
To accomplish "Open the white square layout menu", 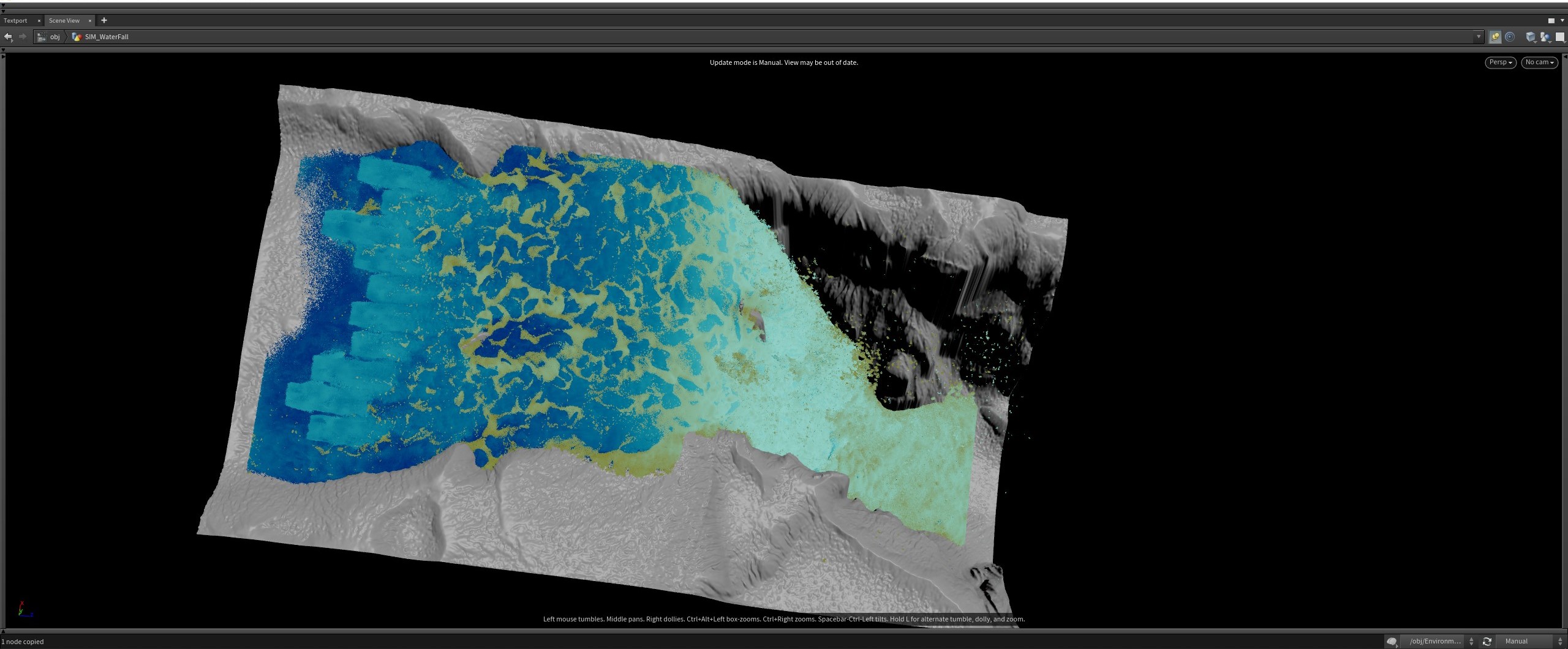I will click(1560, 37).
